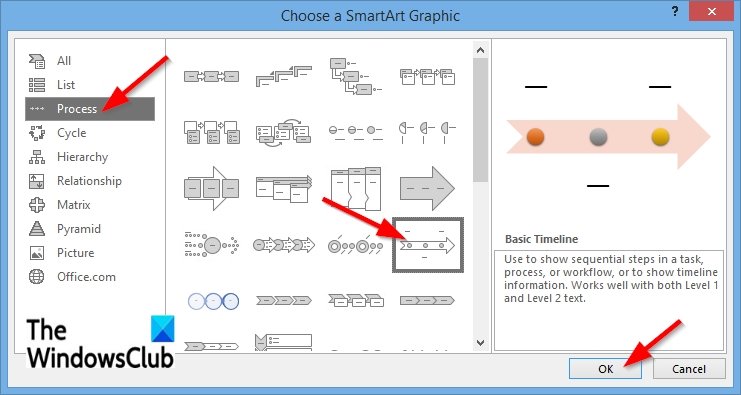
Task: Click the scroll down arrow in layout list
Action: [x=481, y=343]
